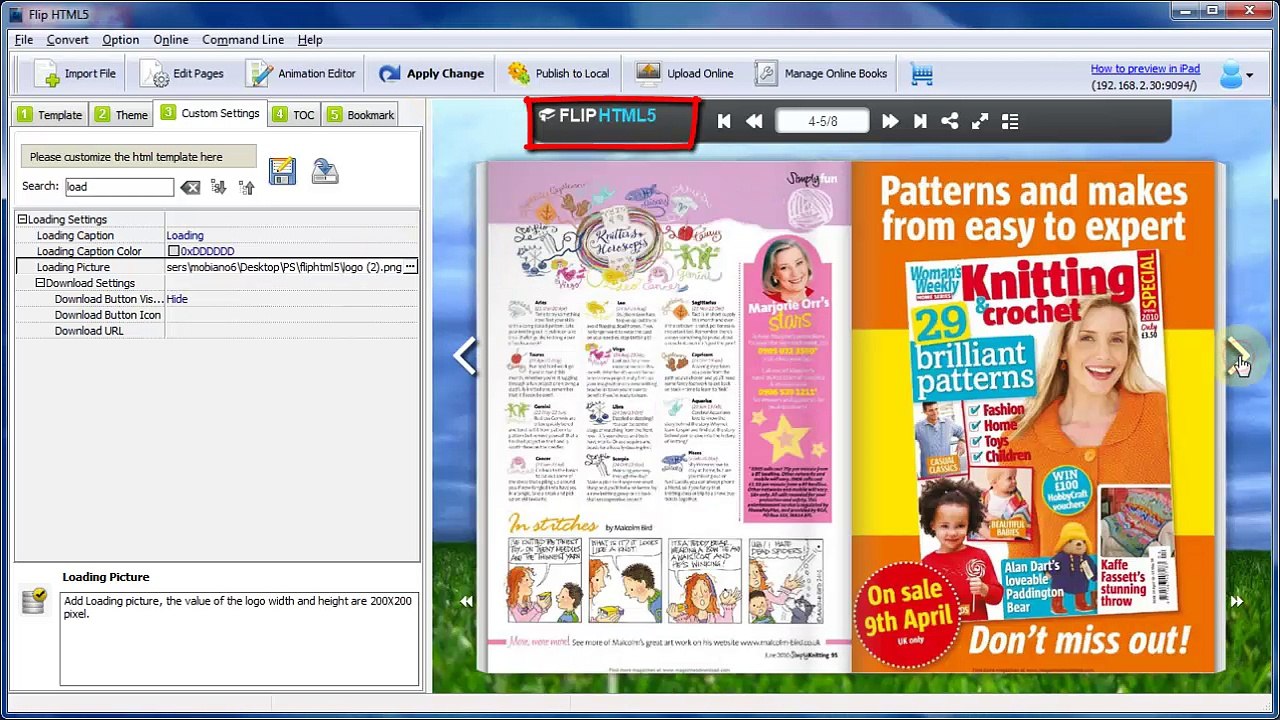Click Apply Change in the toolbar
This screenshot has height=720, width=1280.
431,74
